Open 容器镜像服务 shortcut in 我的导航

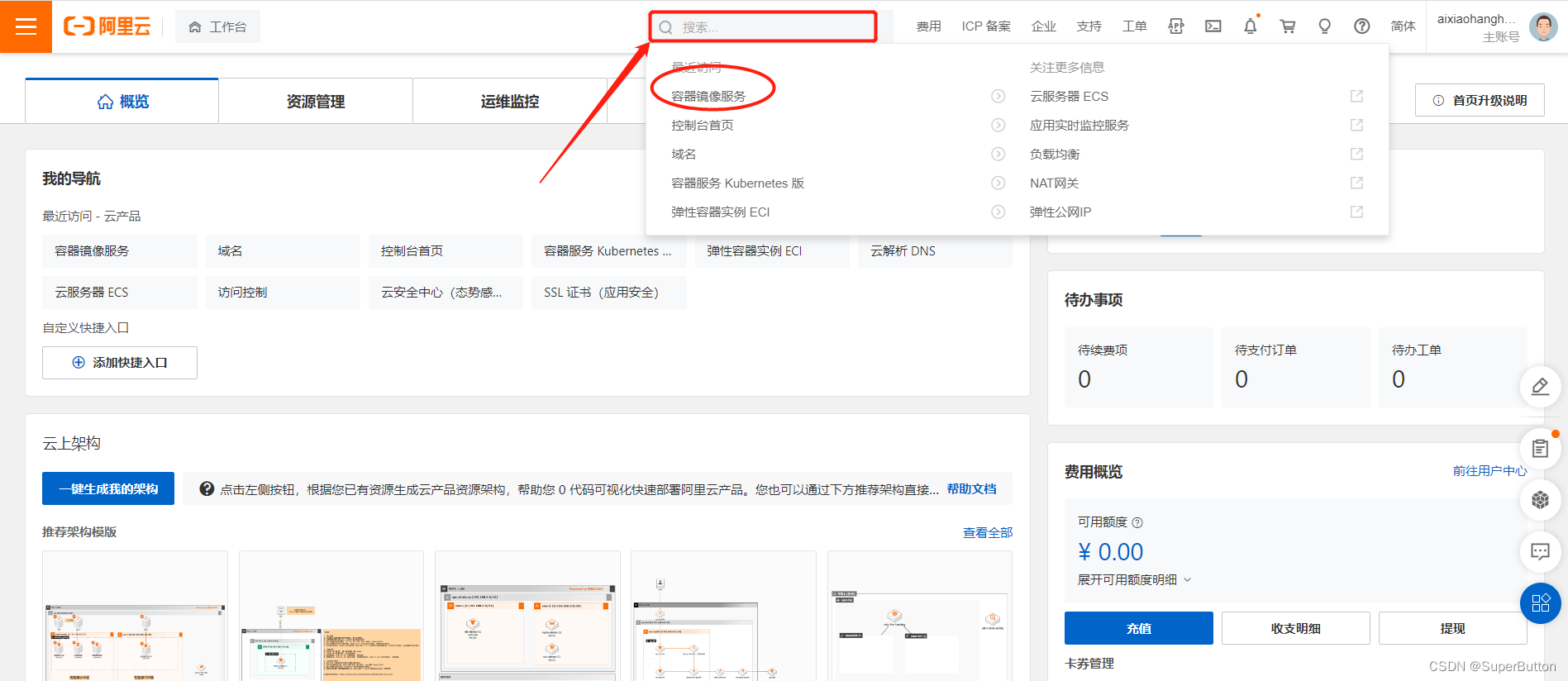(x=120, y=251)
